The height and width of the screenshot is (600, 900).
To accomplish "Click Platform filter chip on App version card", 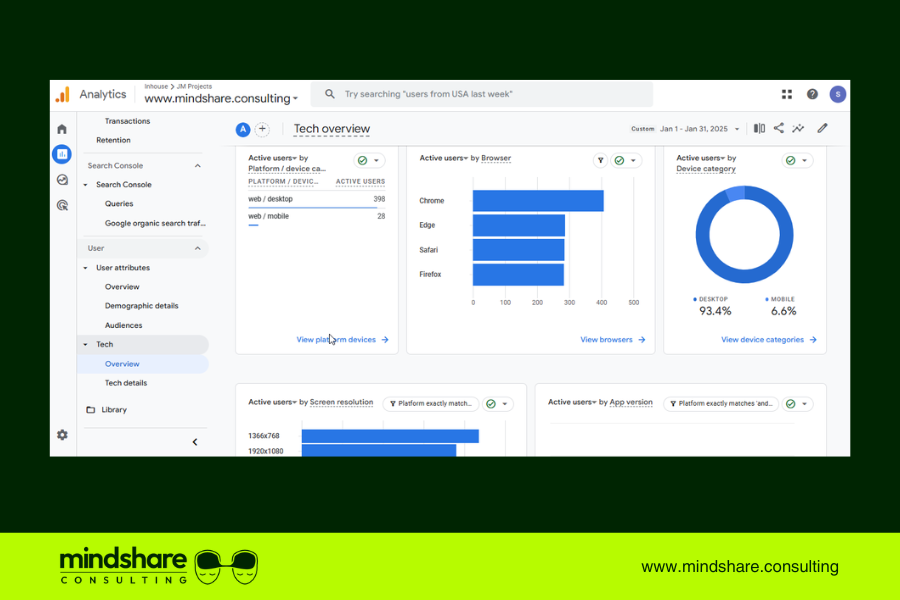I will (721, 404).
